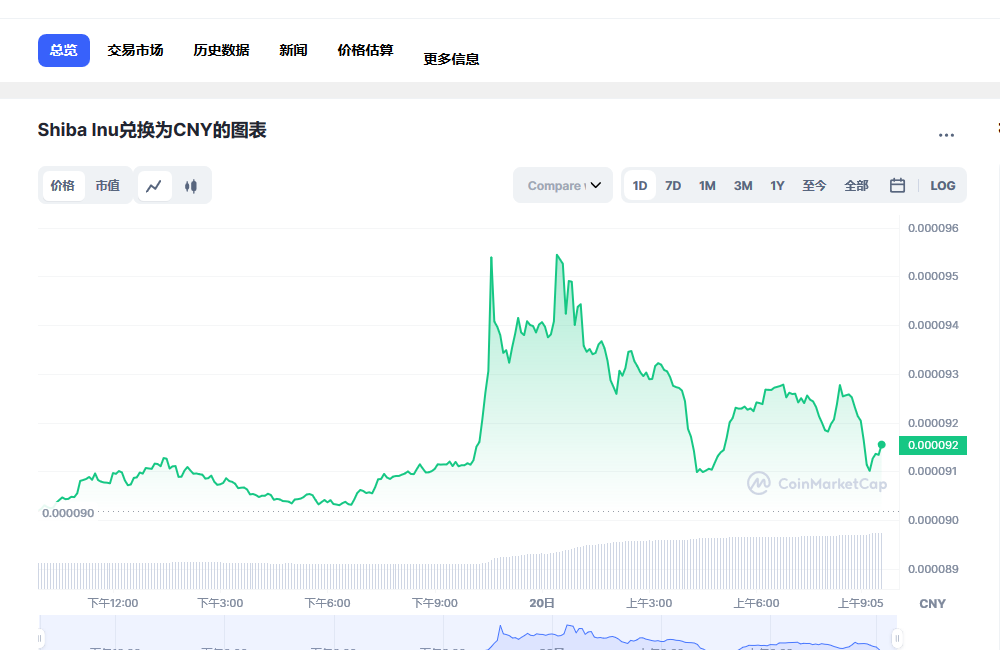Open the 总览 overview tab
The width and height of the screenshot is (1000, 650).
click(64, 50)
